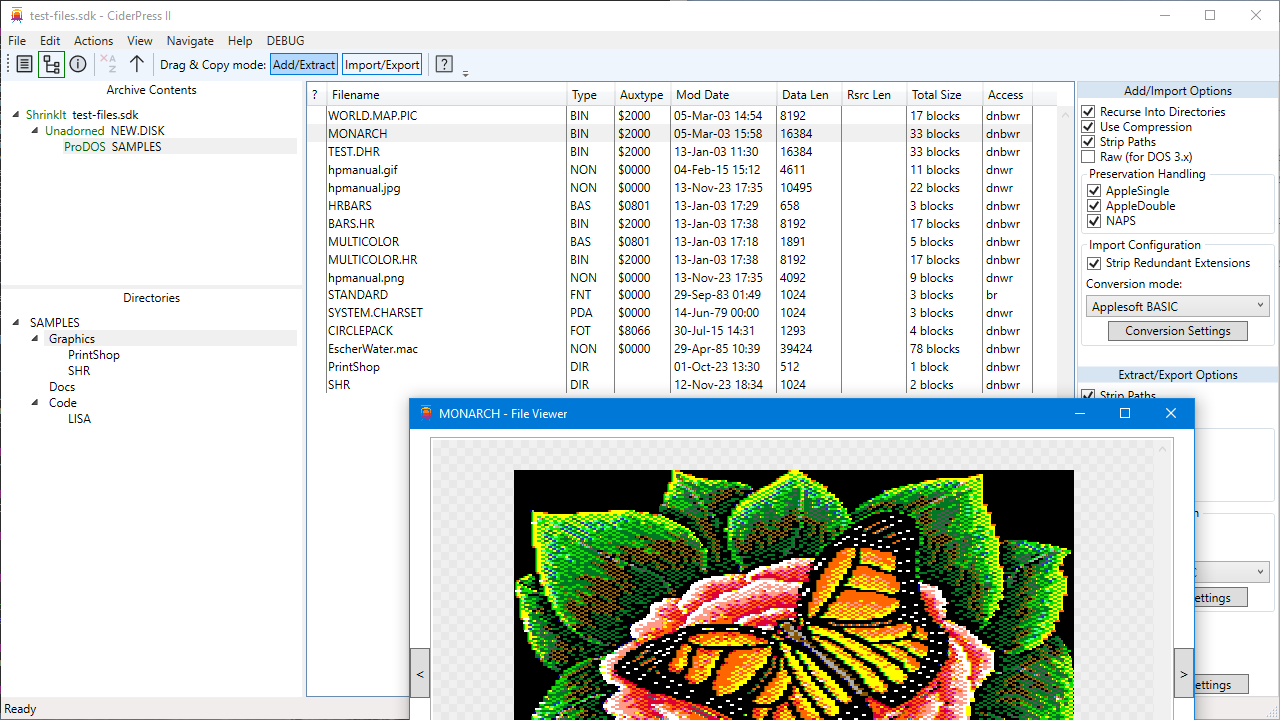
Task: Open the Navigate menu
Action: point(190,41)
